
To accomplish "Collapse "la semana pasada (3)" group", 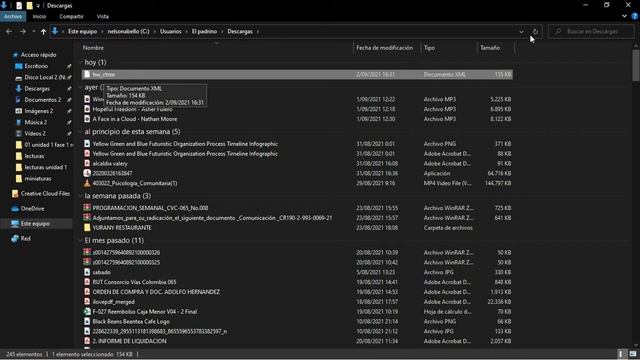I will pyautogui.click(x=80, y=196).
